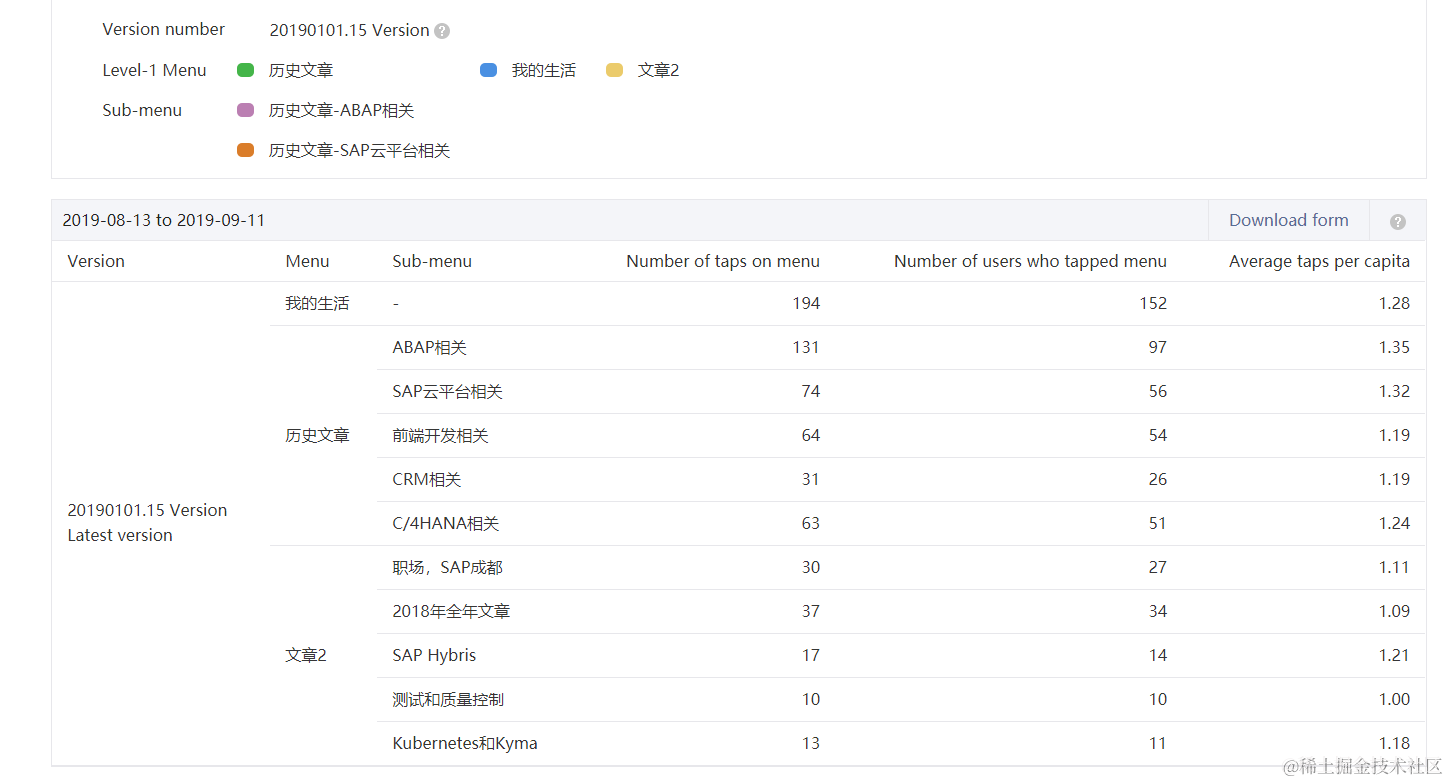Viewport: 1449px width, 783px height.
Task: Click taps value 131 for ABAP相关
Action: pyautogui.click(x=806, y=347)
